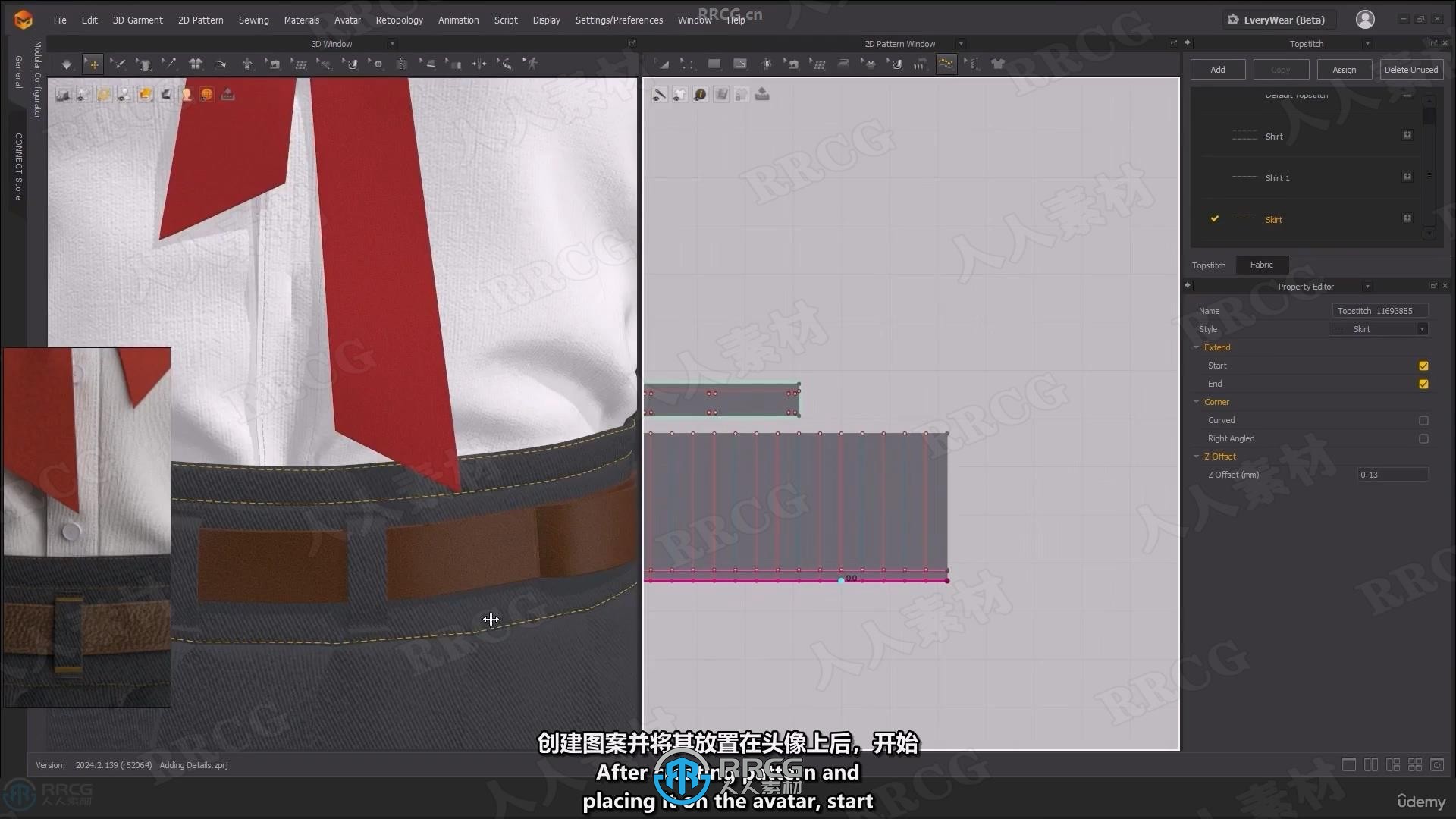Click the Name field Topstitch_11693885
The image size is (1456, 819).
pos(1379,311)
